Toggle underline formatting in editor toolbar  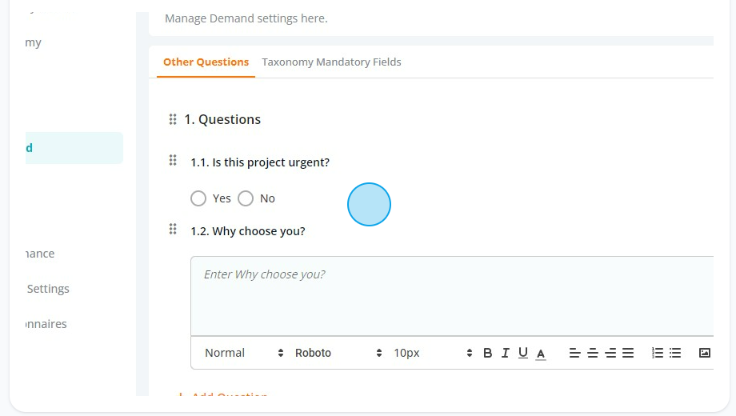523,353
